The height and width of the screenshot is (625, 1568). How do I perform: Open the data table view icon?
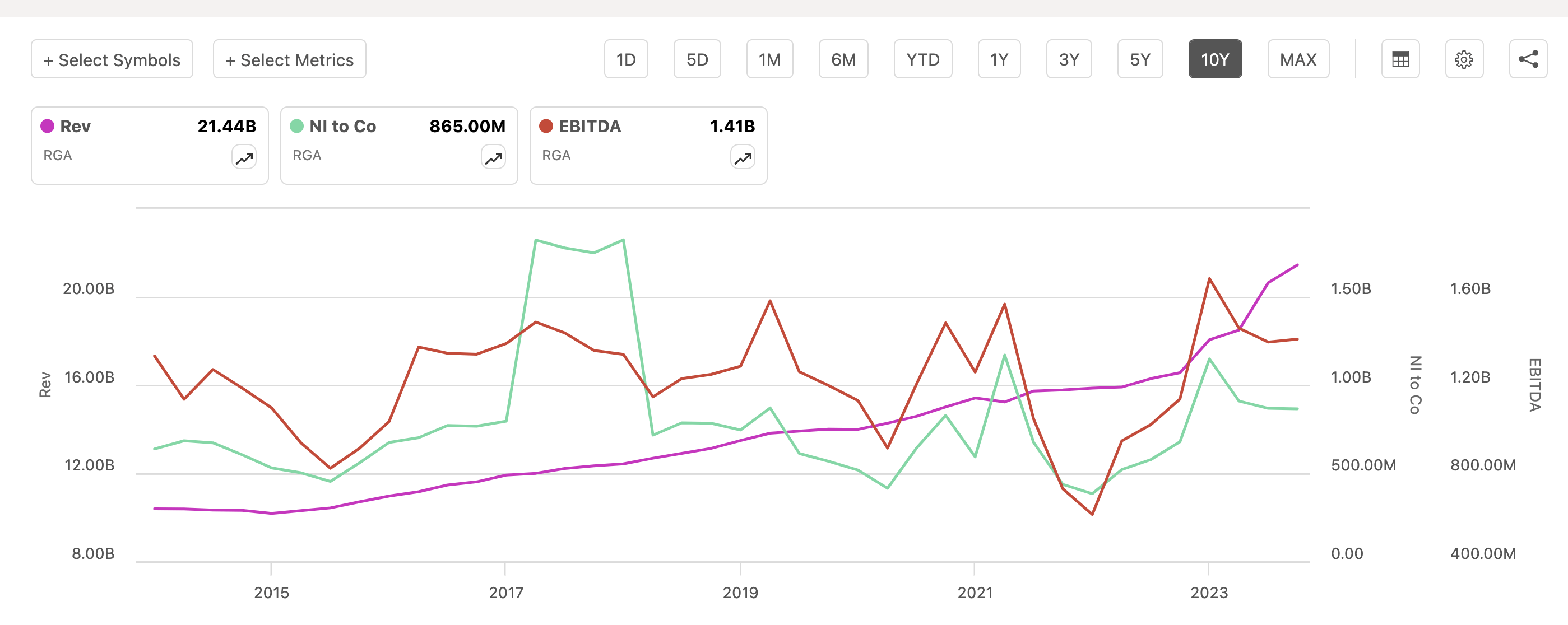click(x=1399, y=58)
